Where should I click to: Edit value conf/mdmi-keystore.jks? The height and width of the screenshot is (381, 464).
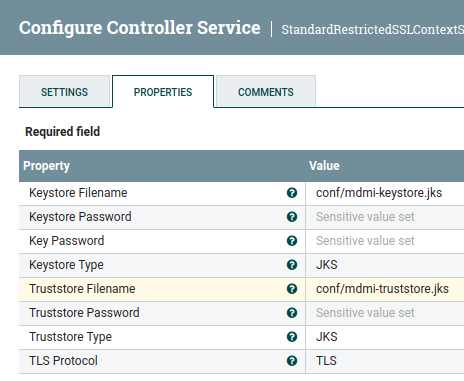[x=379, y=193]
